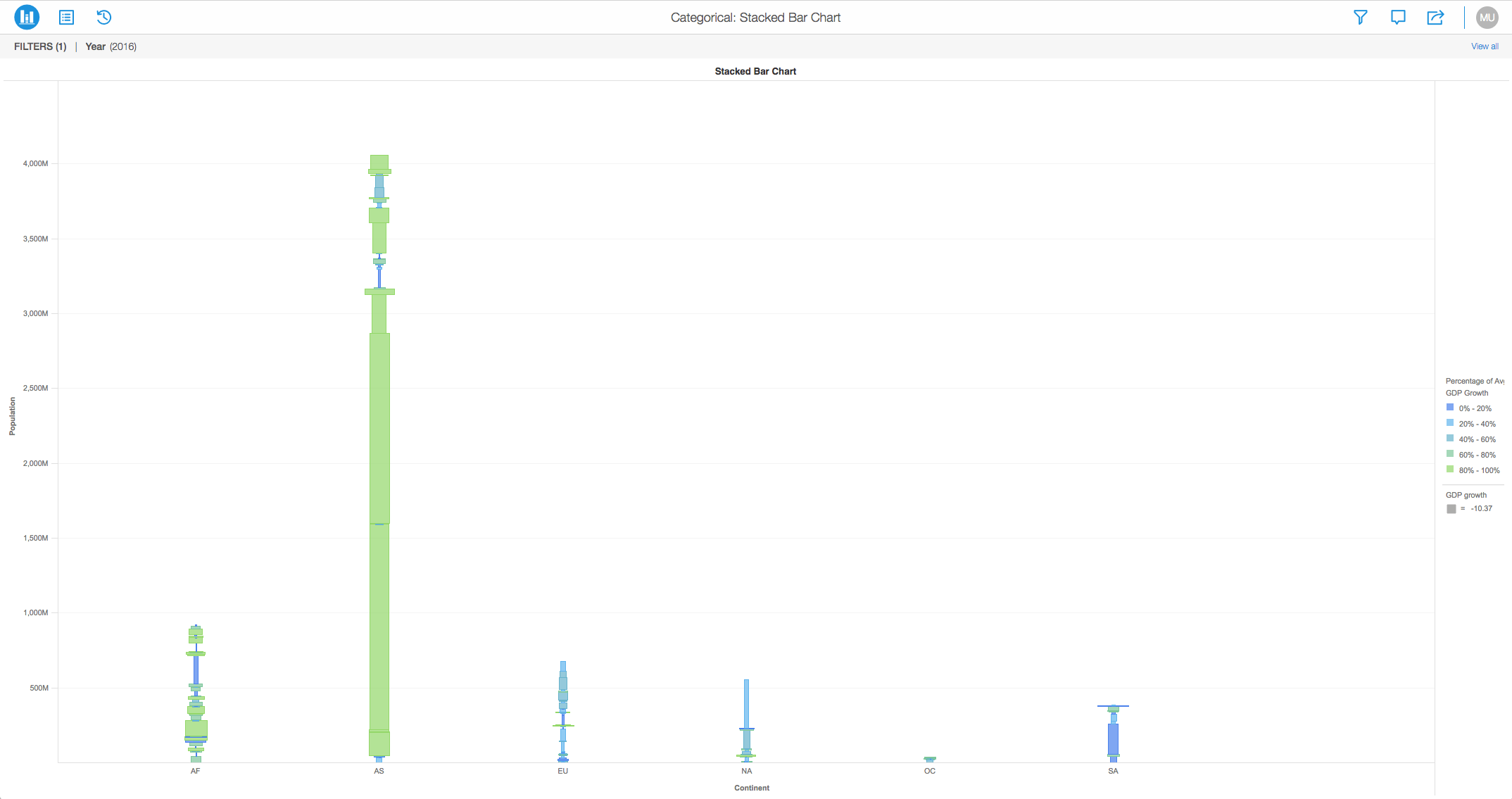The image size is (1512, 799).
Task: Open the Year (2016) filter
Action: tap(111, 46)
